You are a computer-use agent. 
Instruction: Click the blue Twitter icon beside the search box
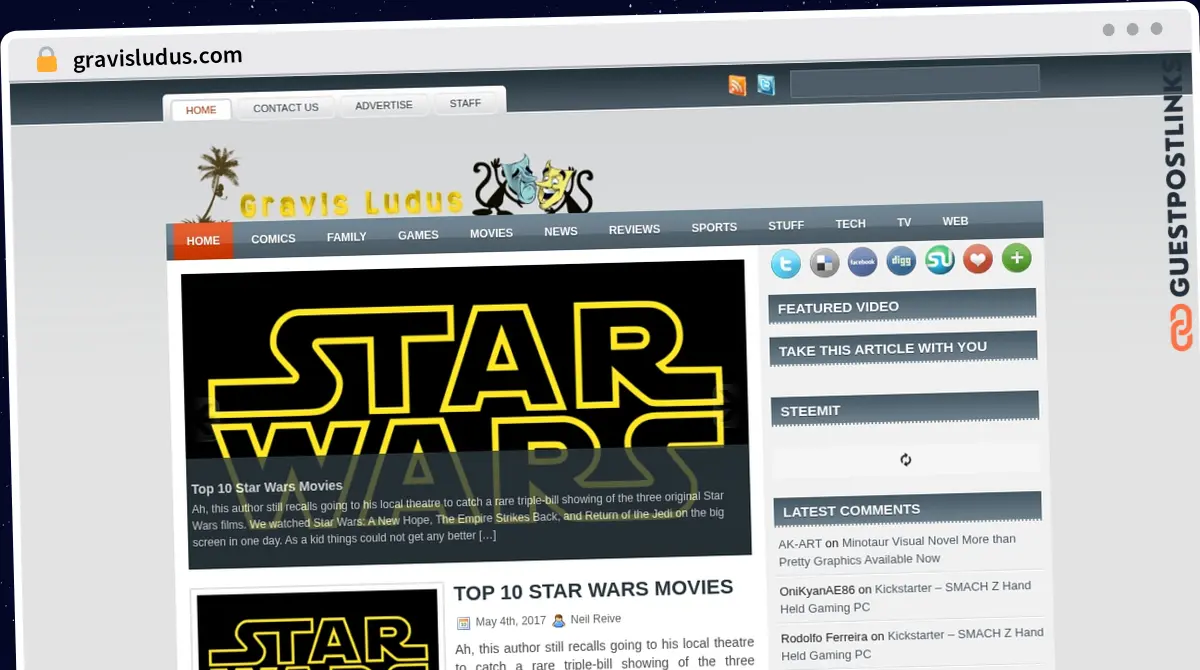(766, 86)
